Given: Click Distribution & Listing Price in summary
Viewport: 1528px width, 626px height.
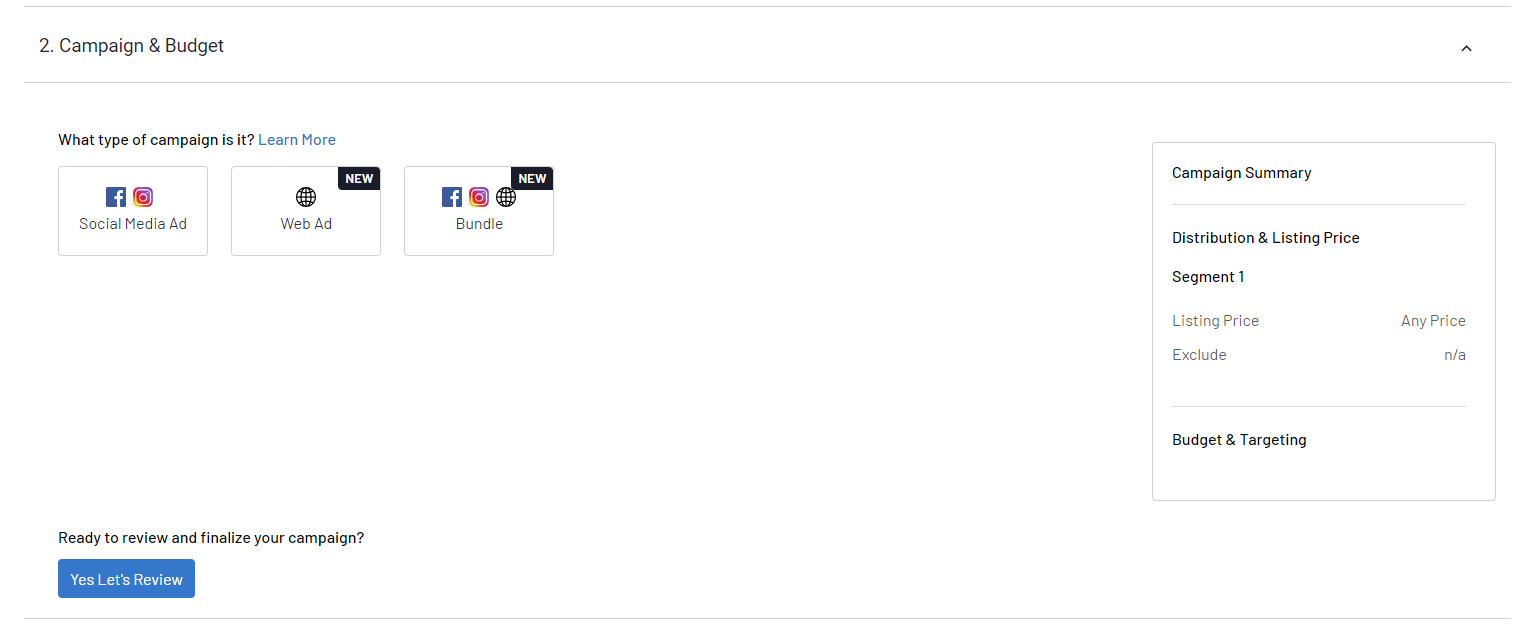Looking at the screenshot, I should coord(1265,238).
